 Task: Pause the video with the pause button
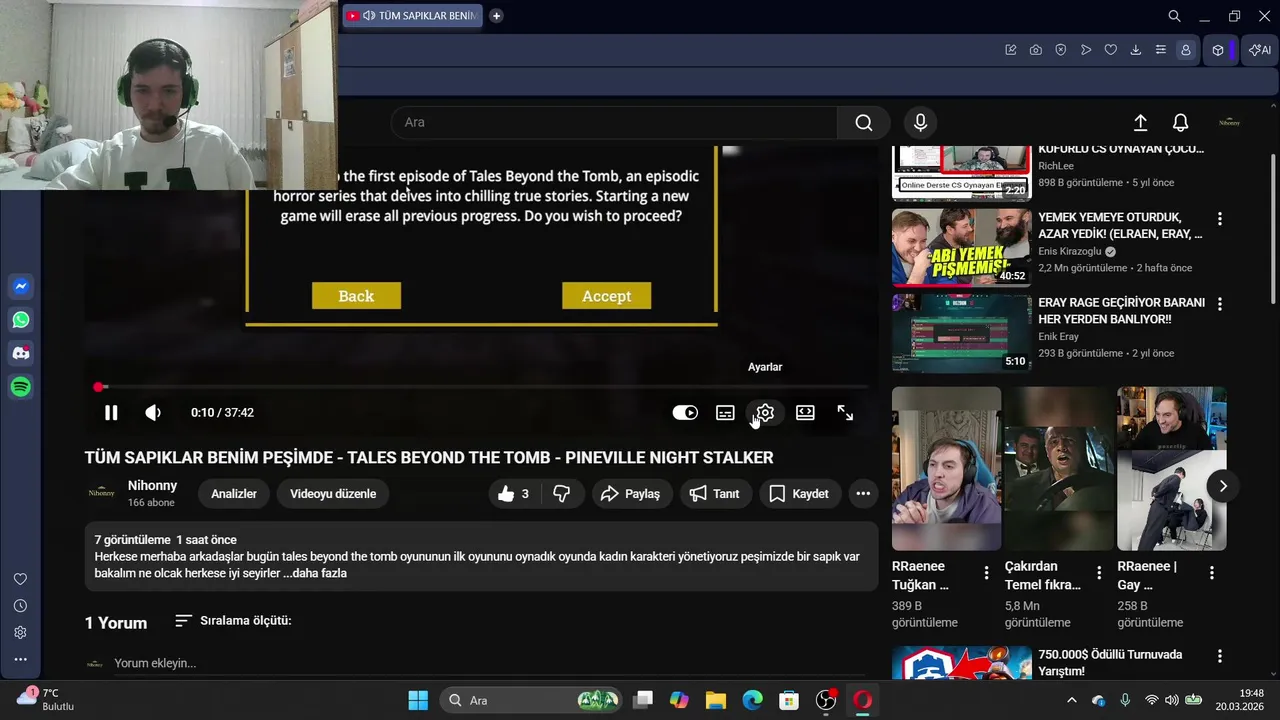point(111,413)
